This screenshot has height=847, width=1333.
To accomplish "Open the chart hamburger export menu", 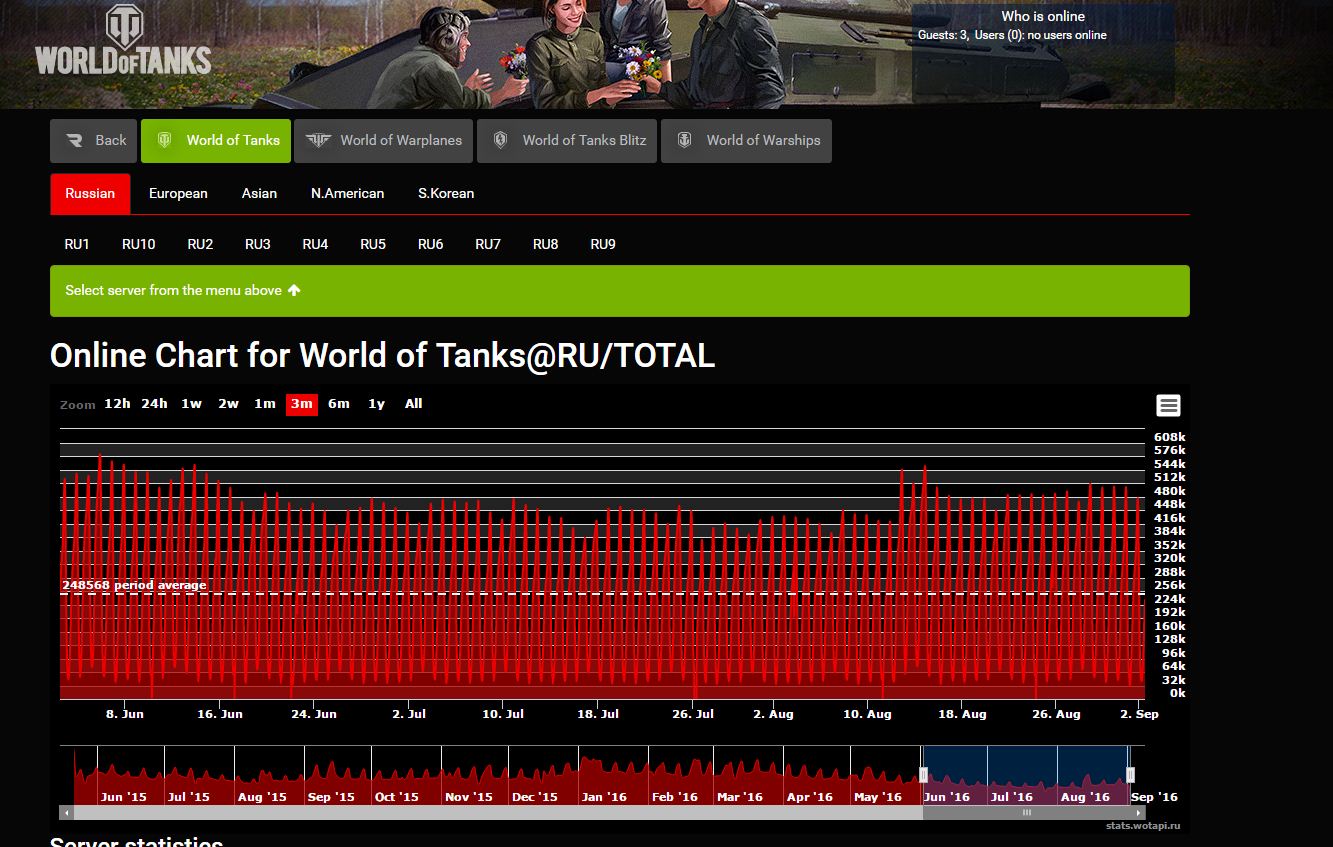I will (1168, 405).
